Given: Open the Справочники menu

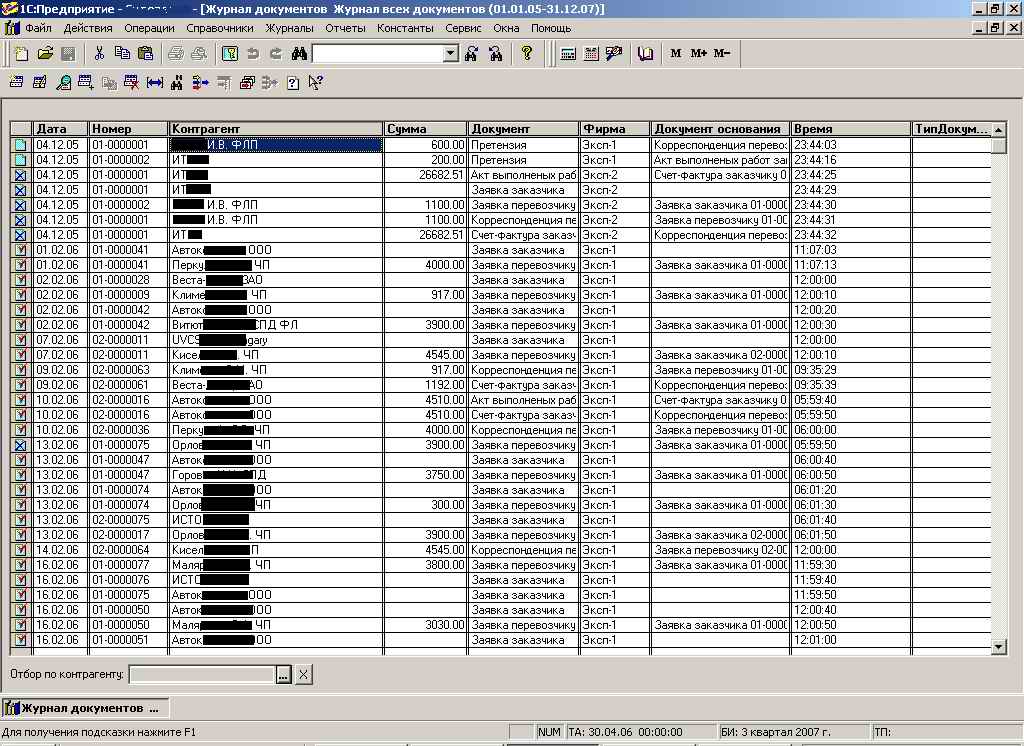Looking at the screenshot, I should (219, 28).
